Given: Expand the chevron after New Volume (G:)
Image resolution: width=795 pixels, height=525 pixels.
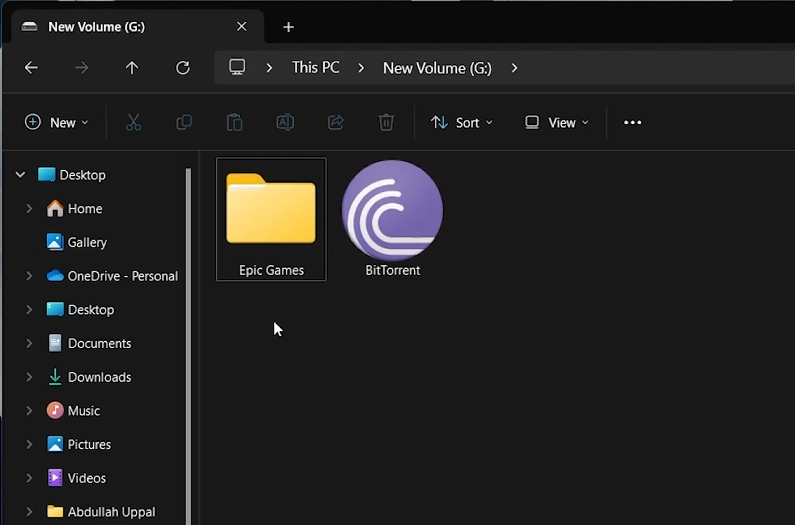Looking at the screenshot, I should coord(514,67).
